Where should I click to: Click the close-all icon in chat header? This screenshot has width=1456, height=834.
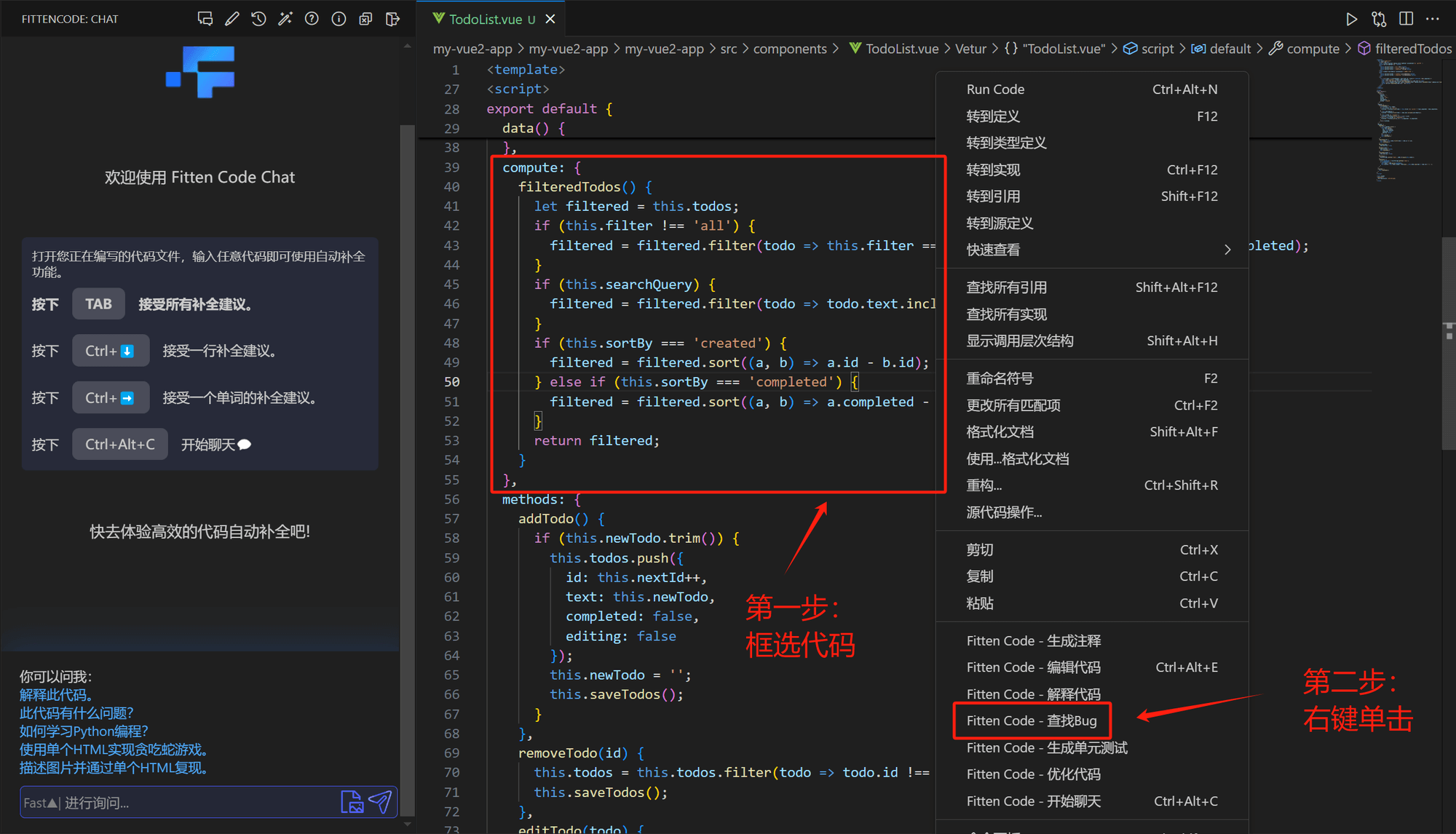coord(365,19)
